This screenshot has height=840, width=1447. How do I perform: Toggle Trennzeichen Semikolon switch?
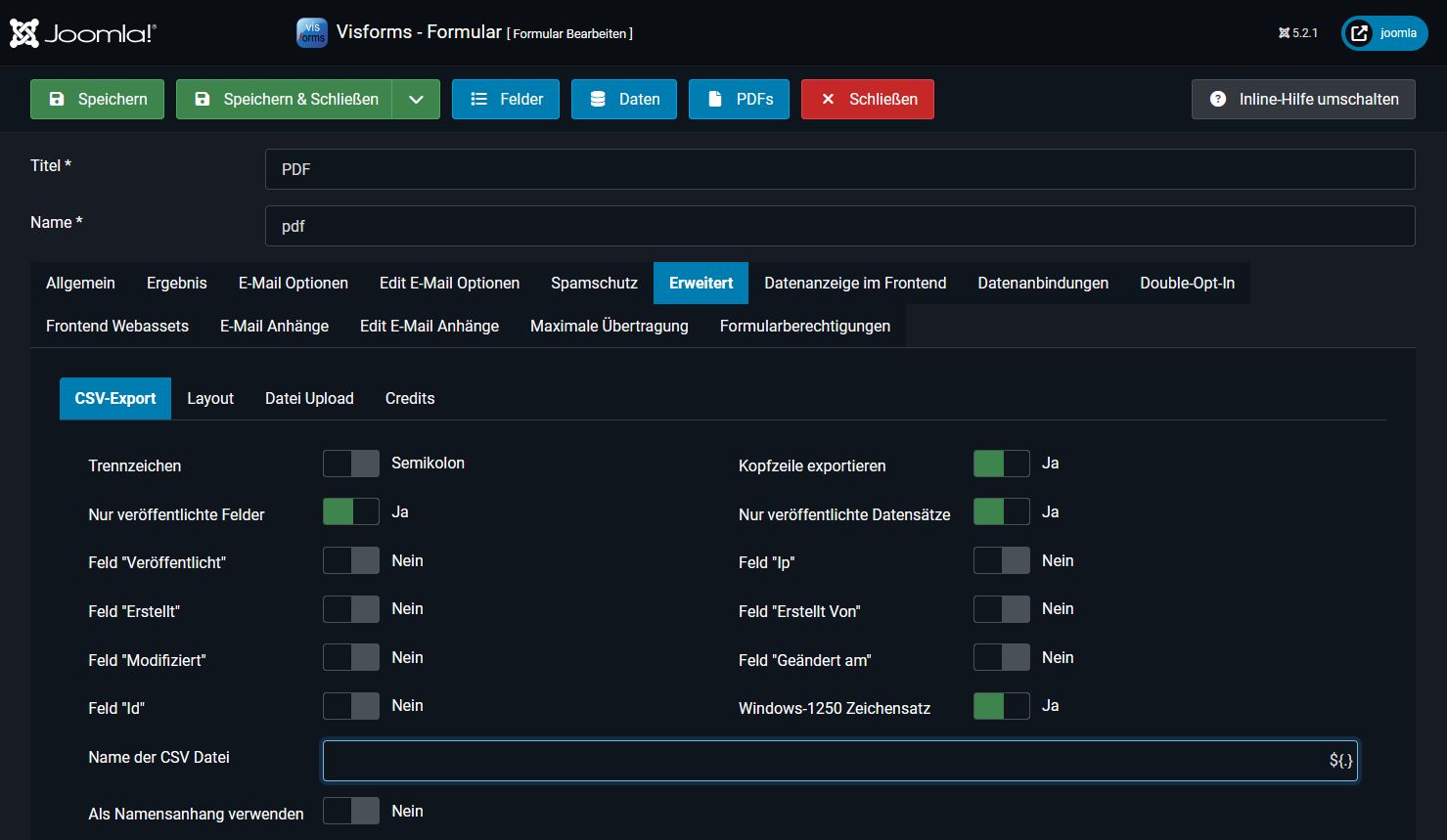point(351,464)
